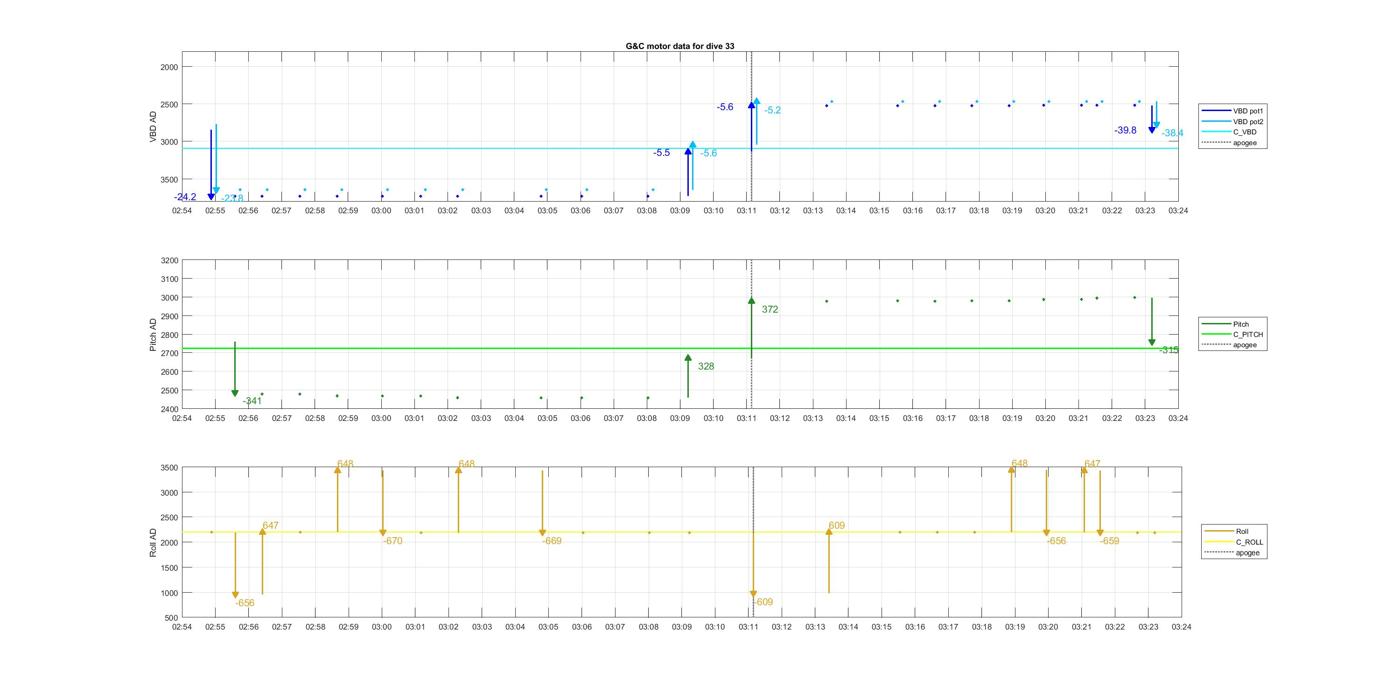
Task: Click the "-39.8" data label
Action: (1126, 130)
